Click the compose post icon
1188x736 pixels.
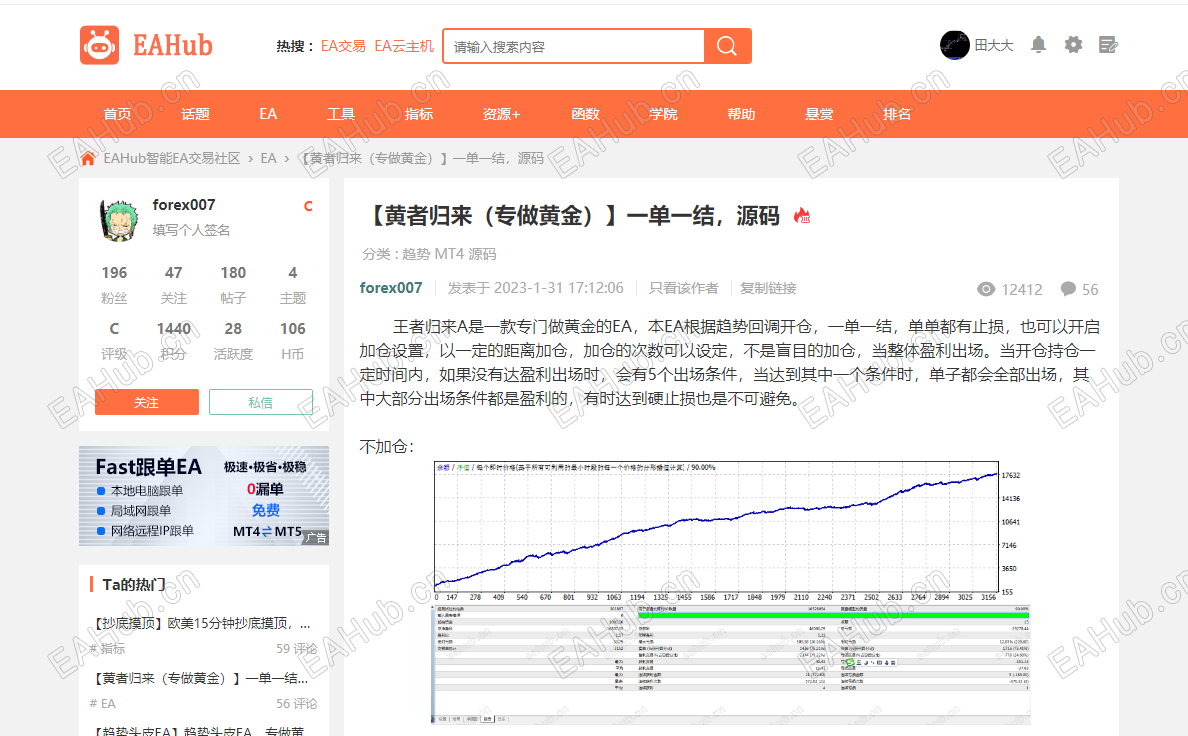(x=1108, y=45)
